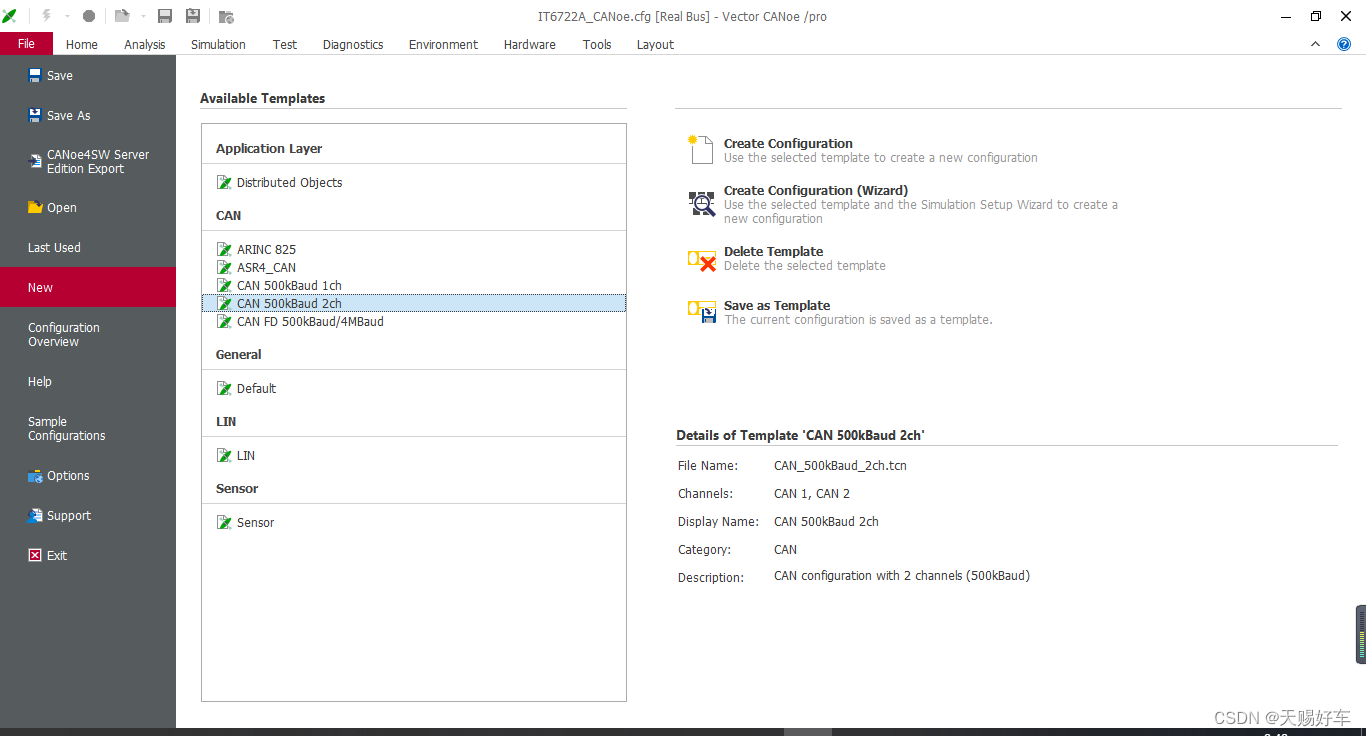Select the CAN 500kBaud 1ch template
This screenshot has height=736, width=1366.
click(x=414, y=285)
